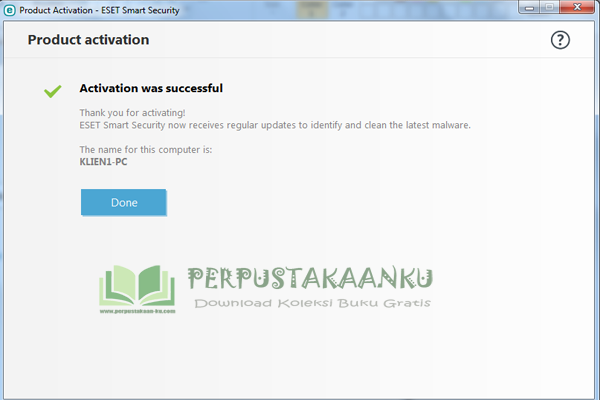
Task: Click the Done button
Action: 124,202
